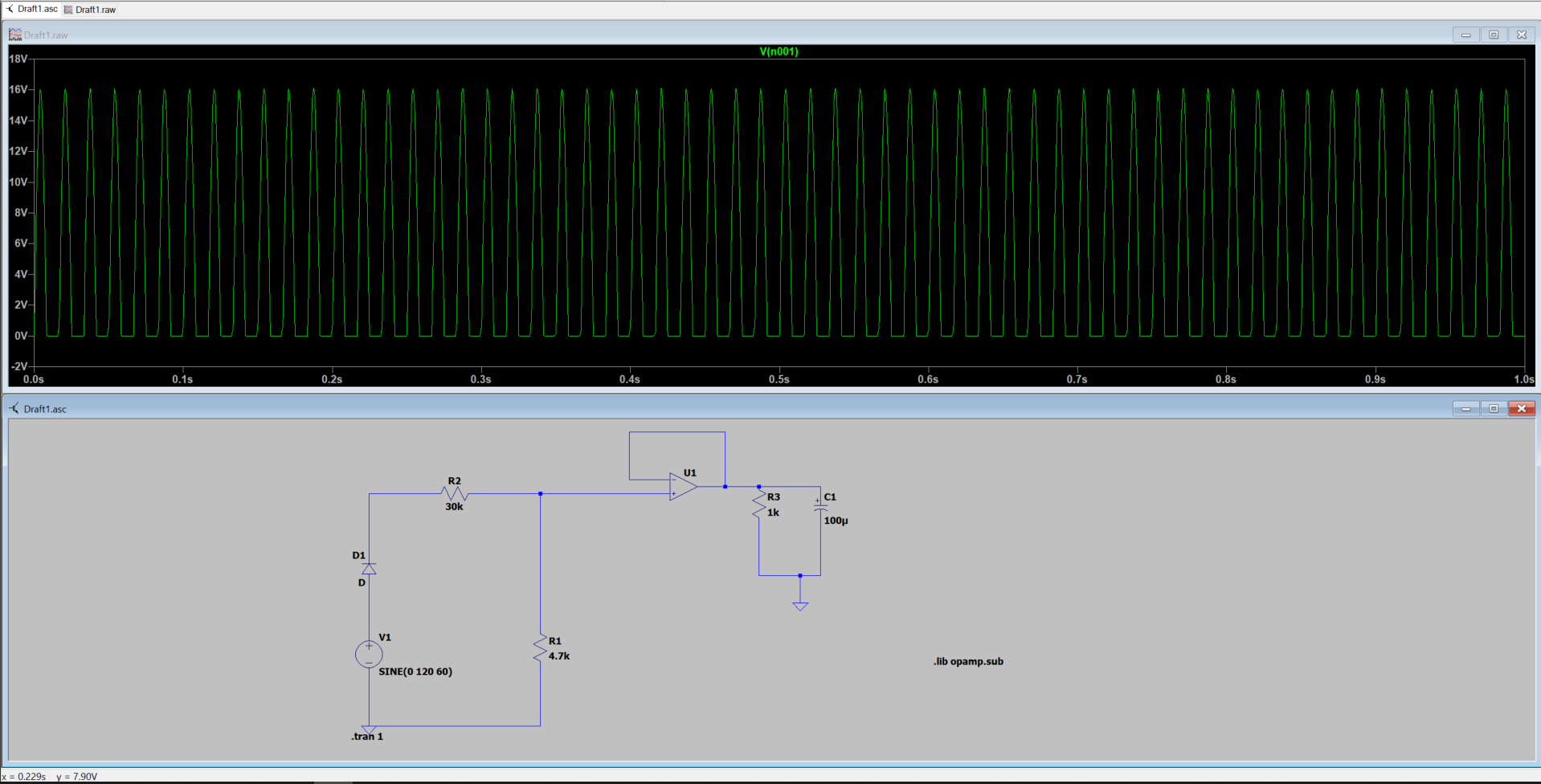The width and height of the screenshot is (1541, 784).
Task: Click the 30k value of R2
Action: pos(454,507)
